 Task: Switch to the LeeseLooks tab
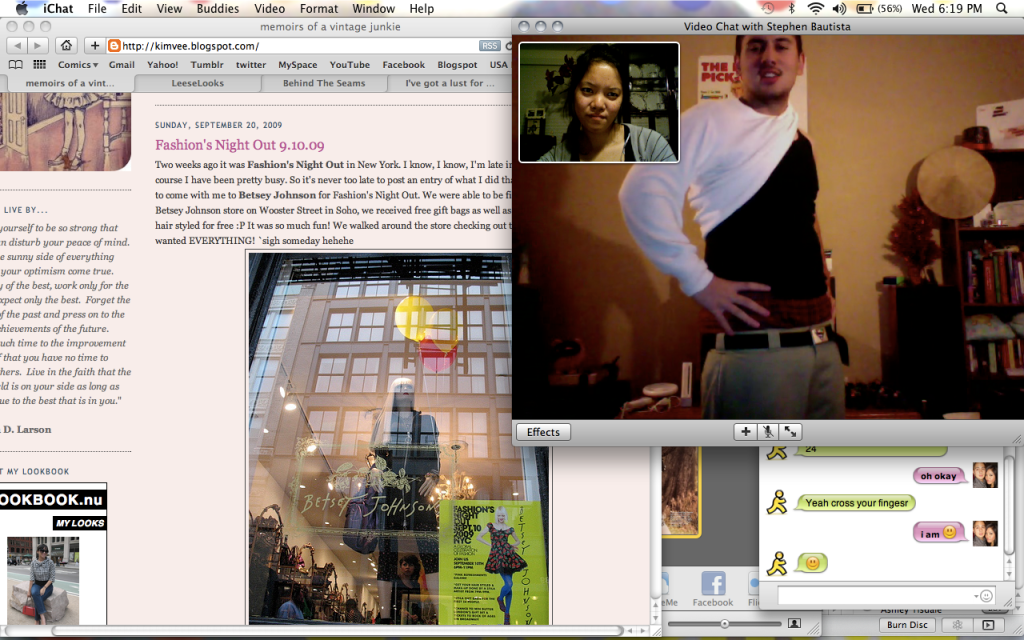point(197,84)
